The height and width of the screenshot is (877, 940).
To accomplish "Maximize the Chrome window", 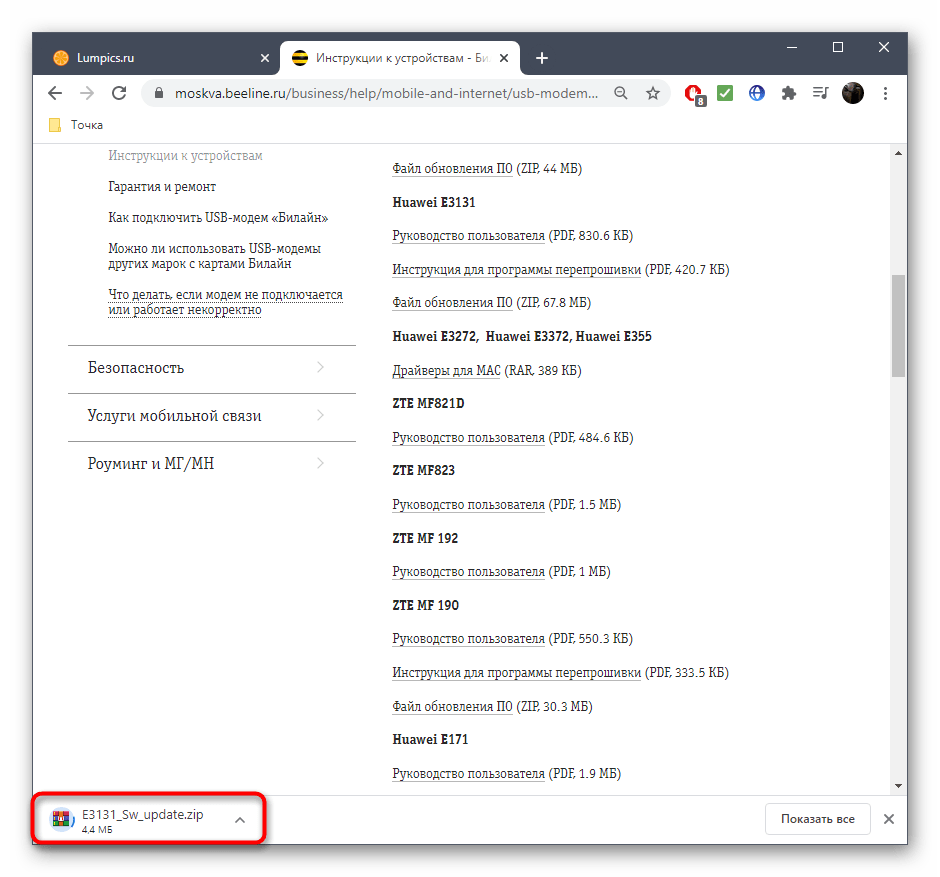I will point(838,47).
